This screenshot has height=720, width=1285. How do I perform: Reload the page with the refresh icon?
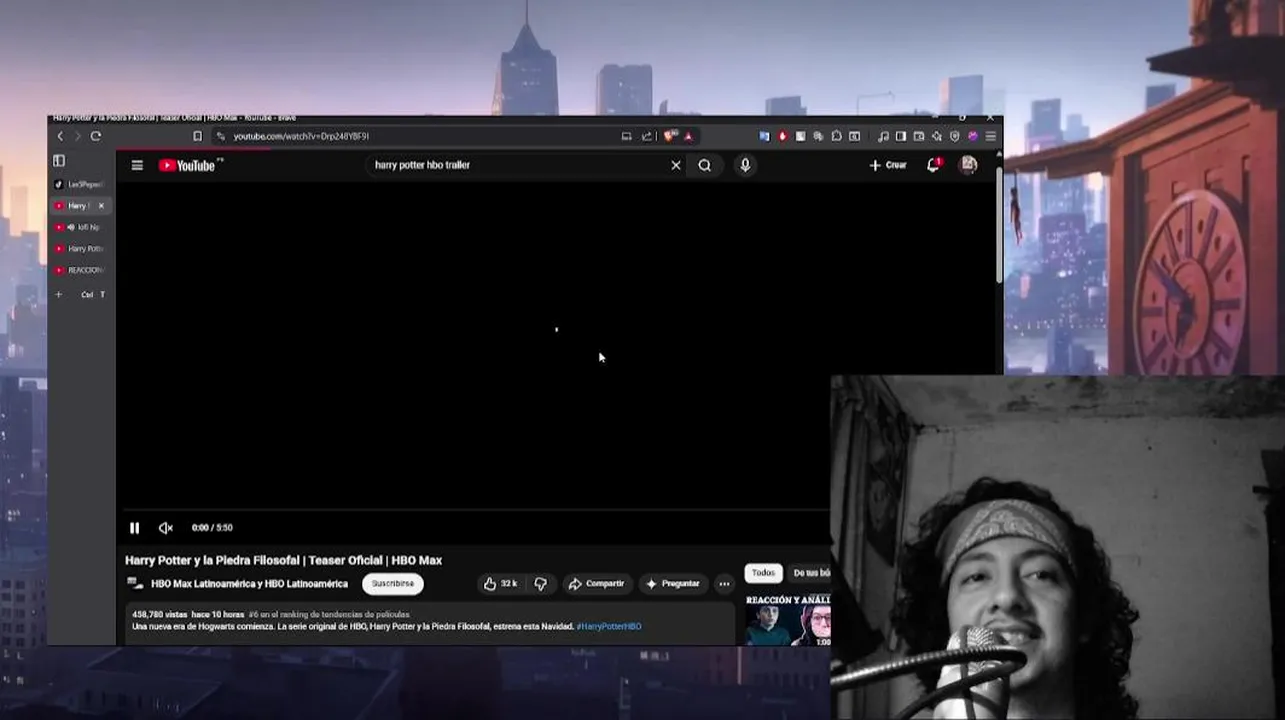pyautogui.click(x=96, y=136)
